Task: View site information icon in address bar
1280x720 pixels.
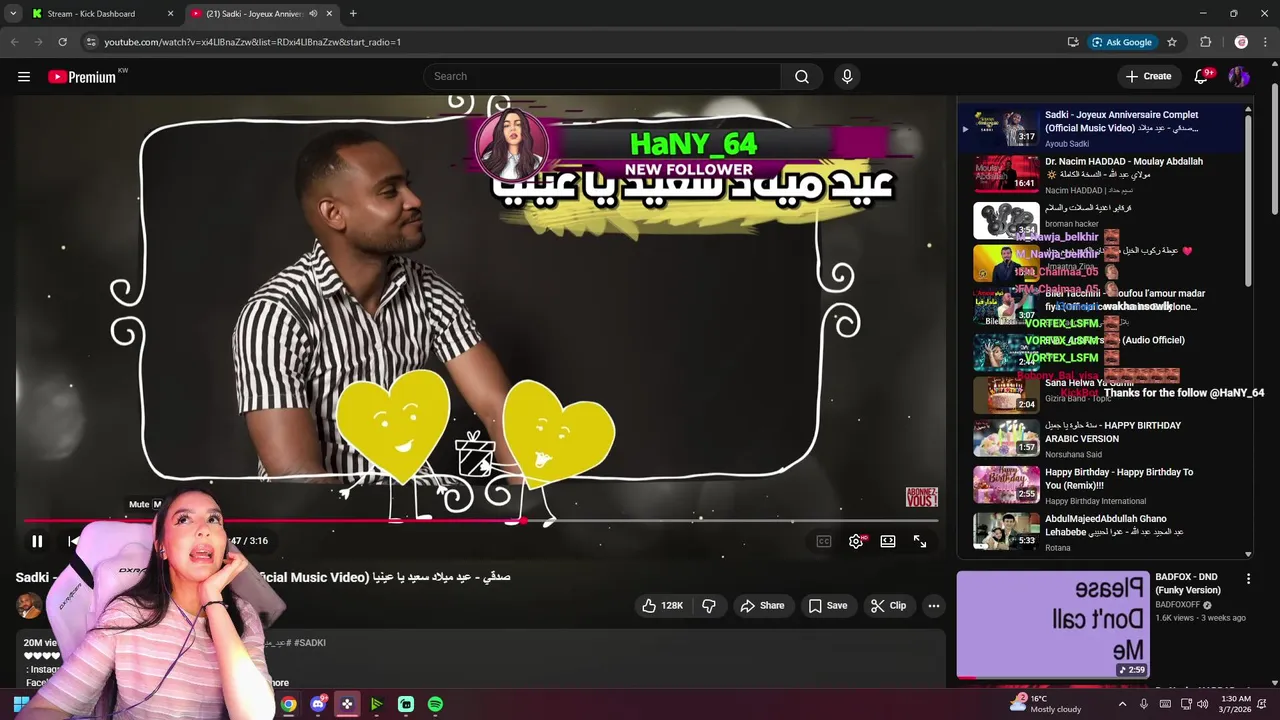Action: (x=91, y=42)
